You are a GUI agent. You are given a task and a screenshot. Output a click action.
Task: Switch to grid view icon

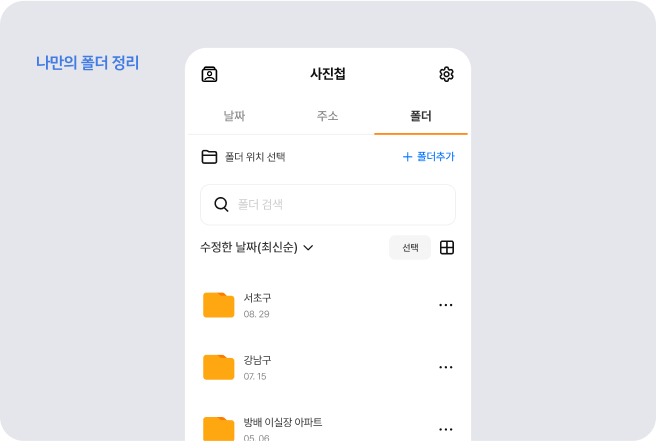(447, 248)
